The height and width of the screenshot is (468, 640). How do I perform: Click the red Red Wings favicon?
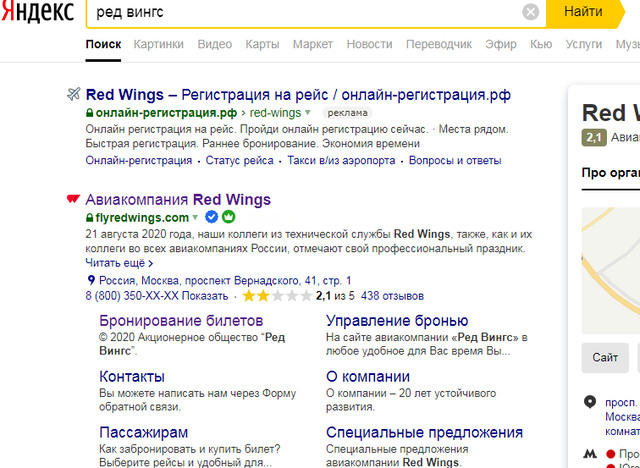pos(73,199)
